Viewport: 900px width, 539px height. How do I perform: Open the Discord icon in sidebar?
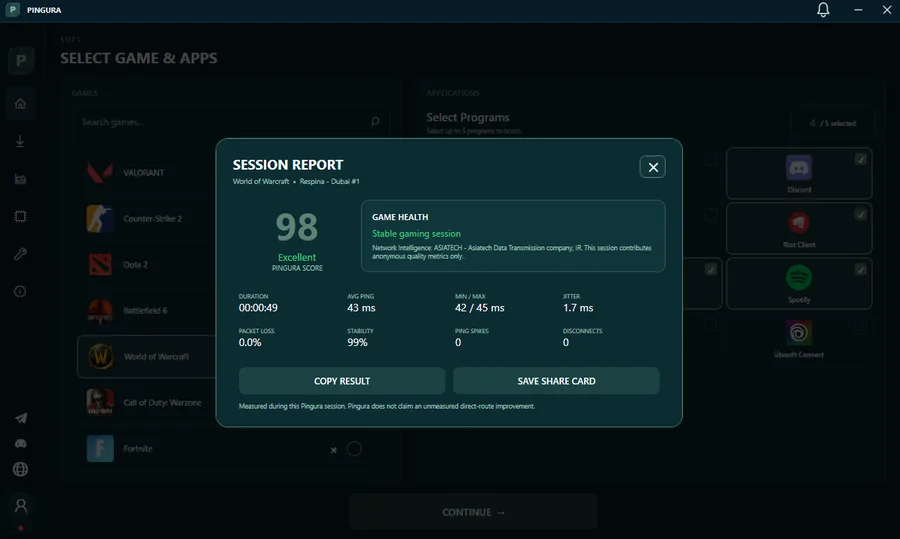(x=21, y=444)
